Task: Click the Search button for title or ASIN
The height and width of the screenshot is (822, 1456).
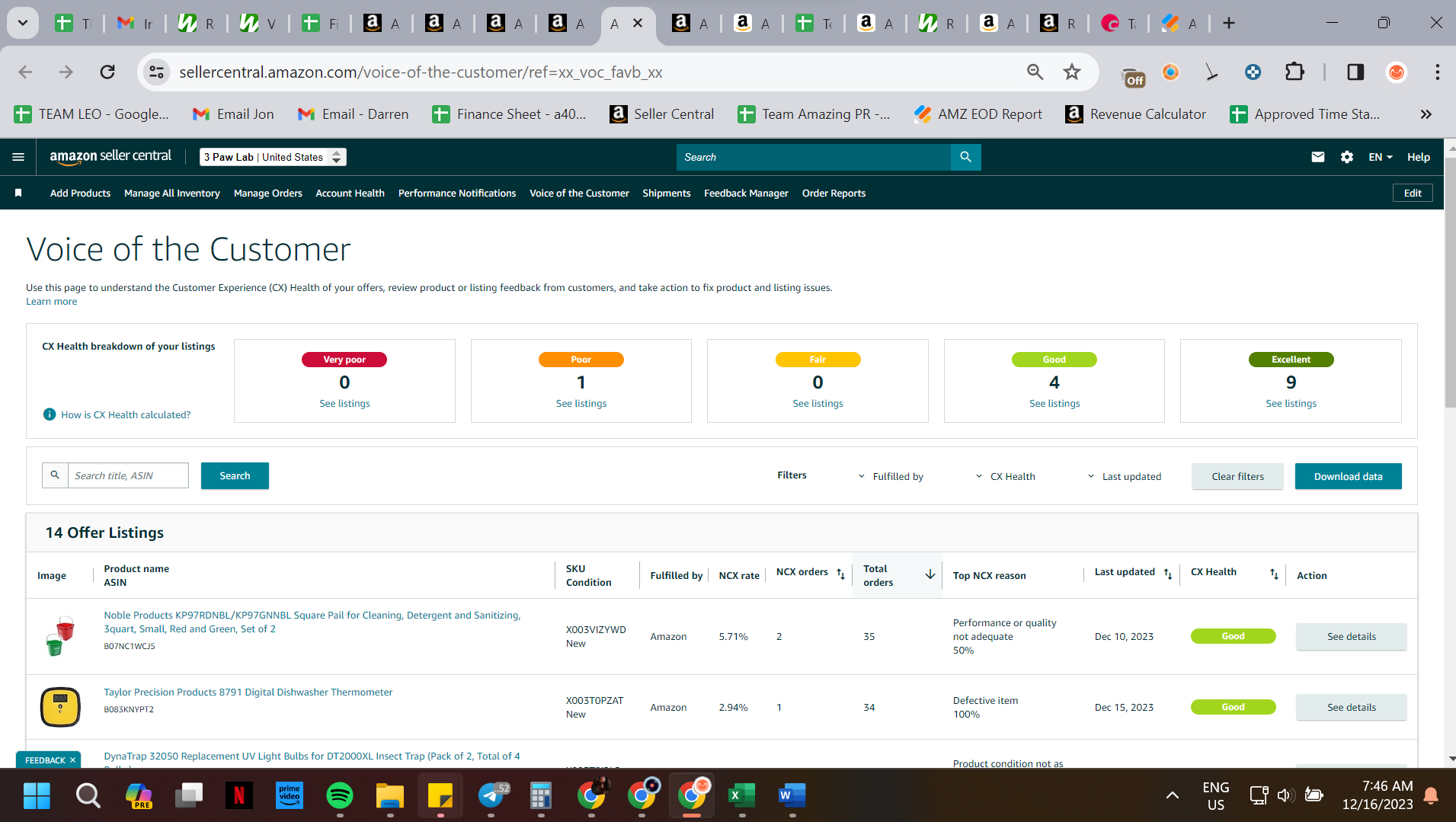Action: (x=235, y=475)
